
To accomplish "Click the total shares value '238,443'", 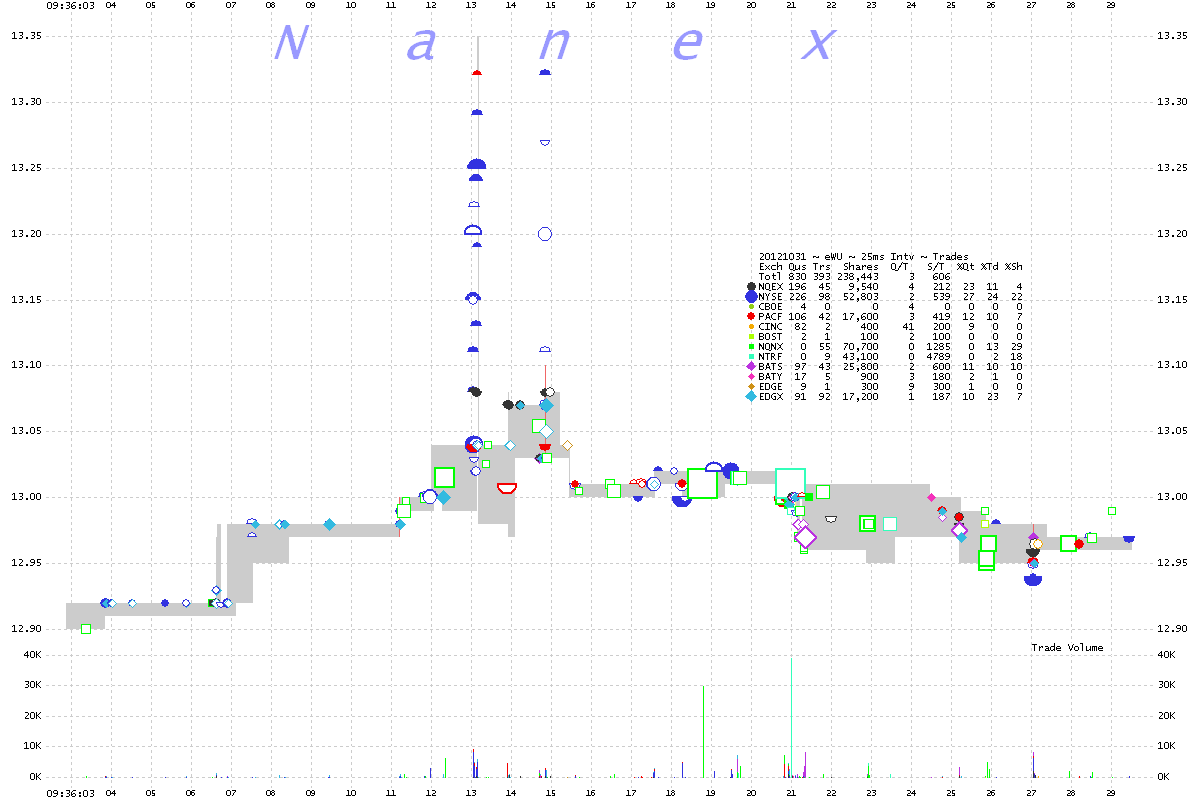I will coord(859,277).
